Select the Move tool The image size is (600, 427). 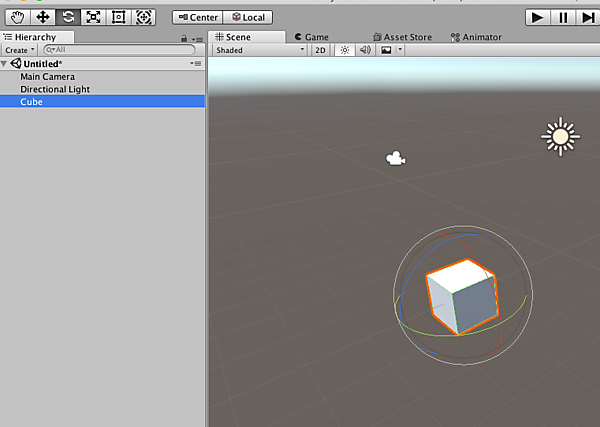tap(43, 17)
